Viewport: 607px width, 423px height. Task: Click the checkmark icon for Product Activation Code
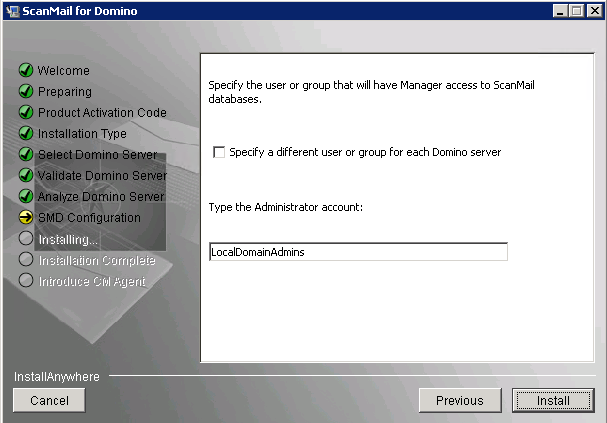tap(27, 113)
